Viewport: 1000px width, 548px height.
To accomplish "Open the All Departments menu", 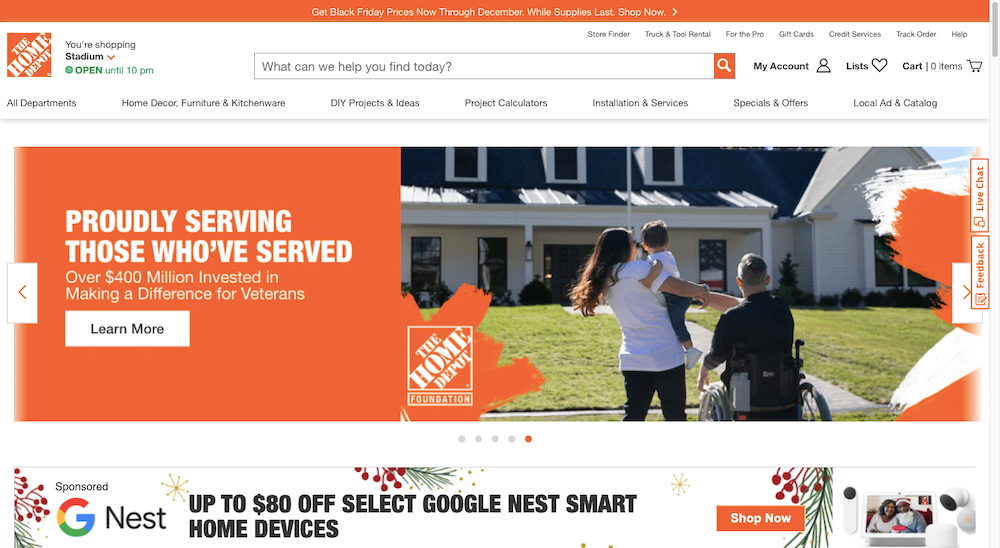I will tap(41, 103).
